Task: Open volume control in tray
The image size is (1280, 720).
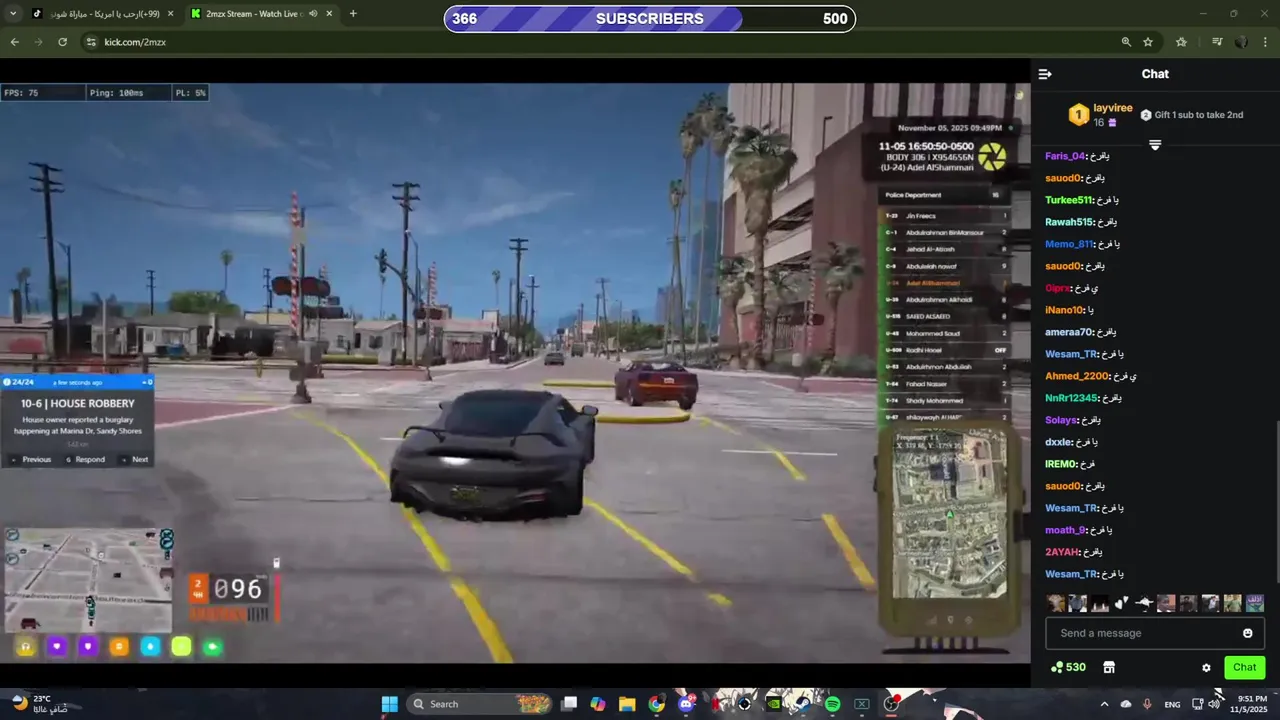Action: pyautogui.click(x=1214, y=704)
